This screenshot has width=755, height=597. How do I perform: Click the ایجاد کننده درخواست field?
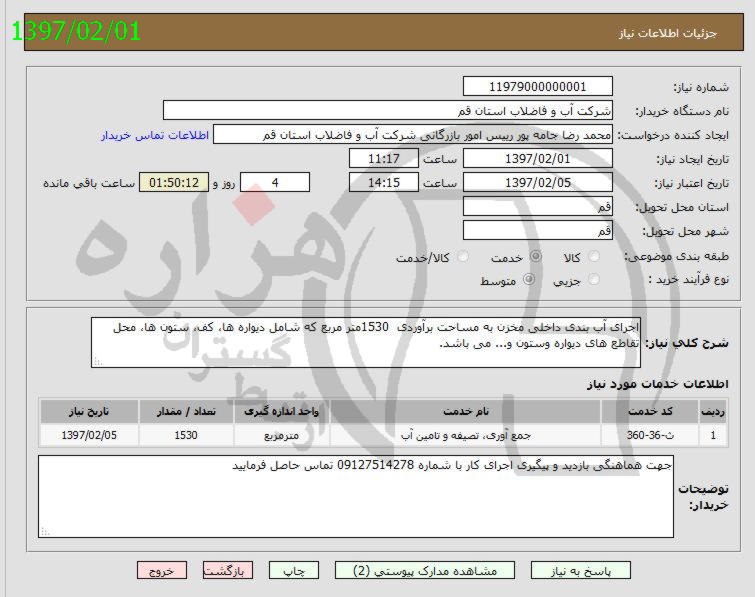413,134
